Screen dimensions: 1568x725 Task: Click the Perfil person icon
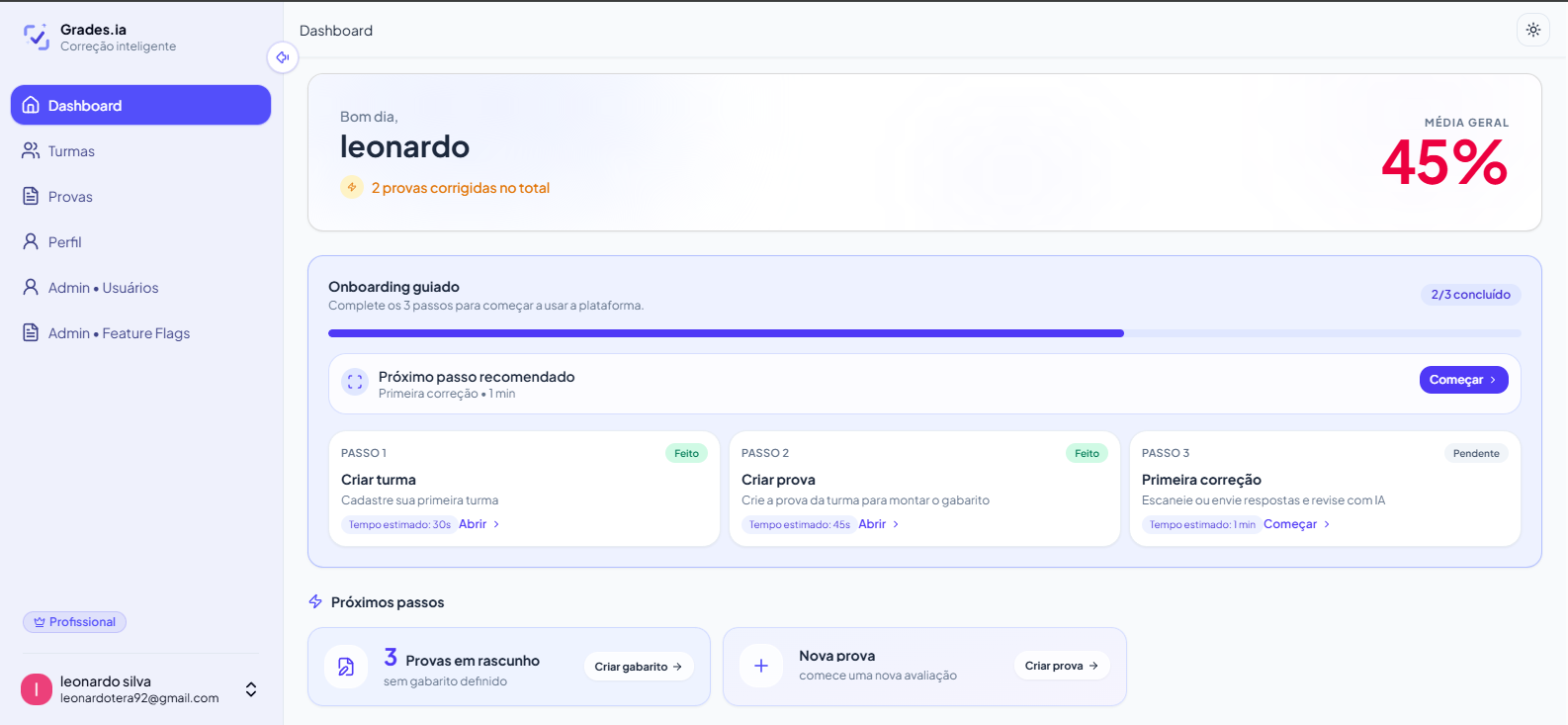point(31,241)
